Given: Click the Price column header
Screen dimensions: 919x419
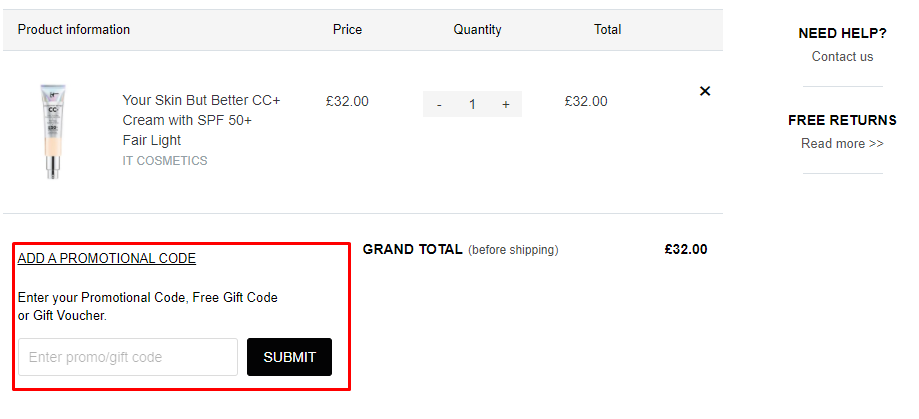Looking at the screenshot, I should (347, 30).
